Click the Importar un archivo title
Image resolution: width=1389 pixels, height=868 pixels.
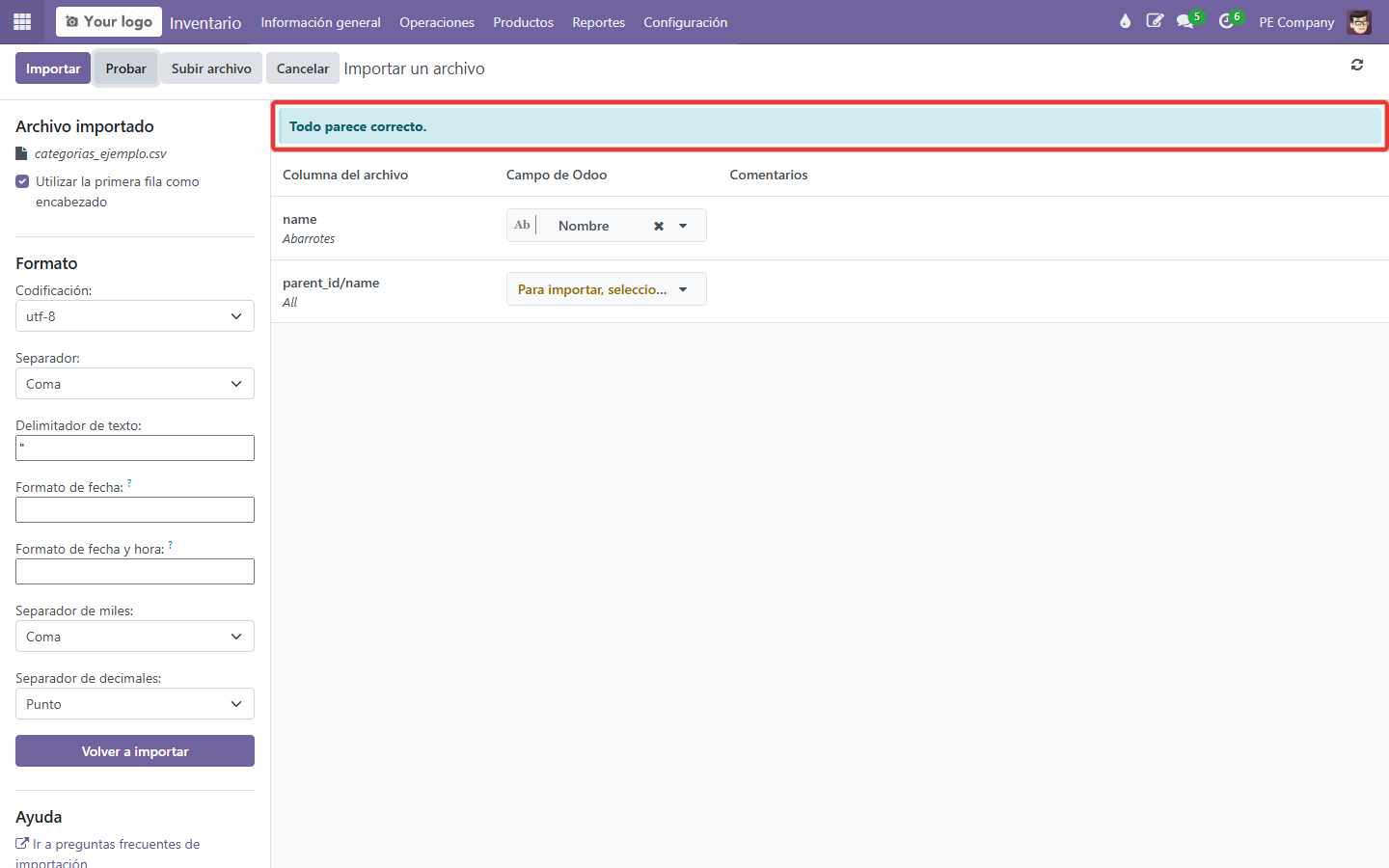click(x=415, y=68)
